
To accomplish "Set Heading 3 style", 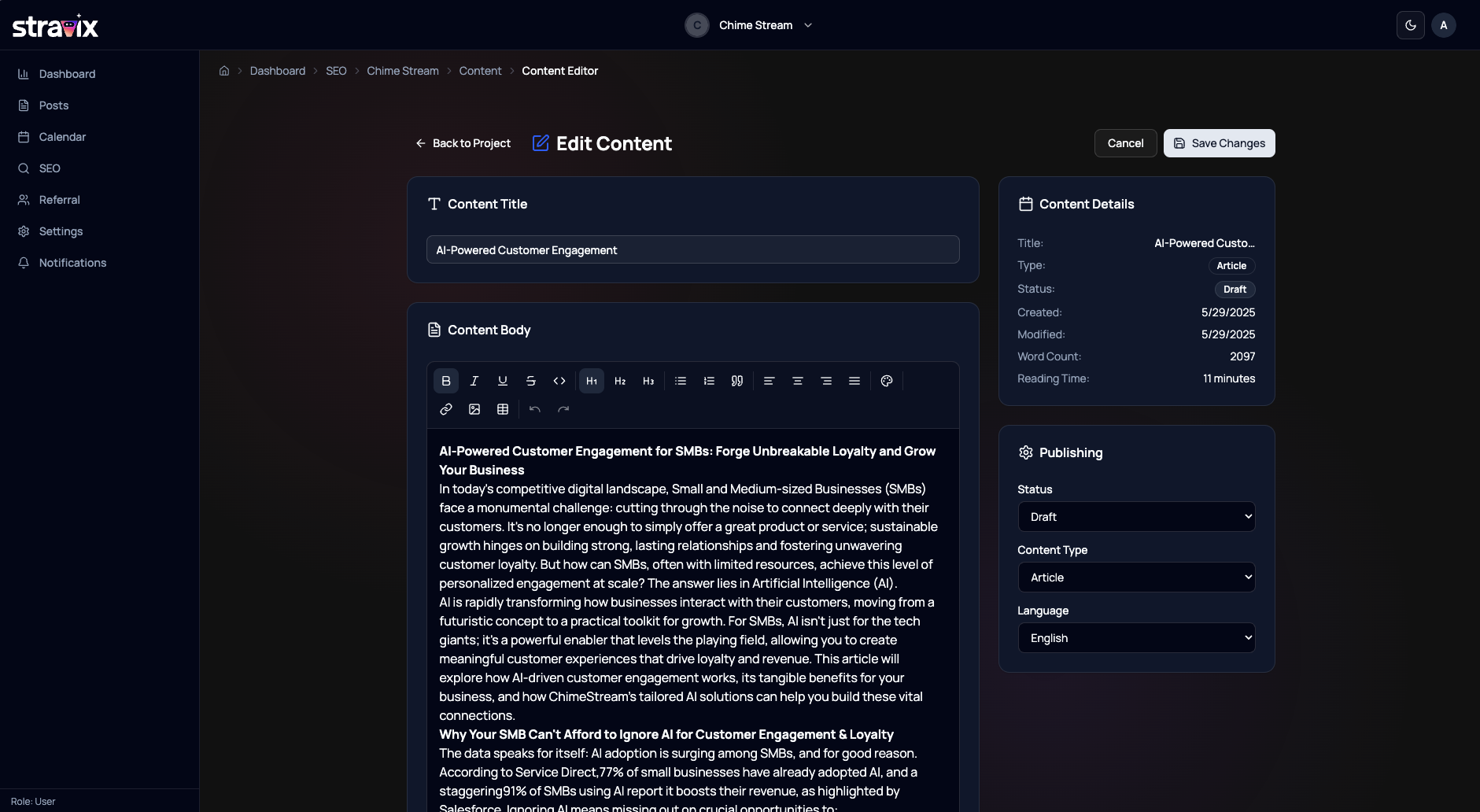I will click(x=648, y=381).
